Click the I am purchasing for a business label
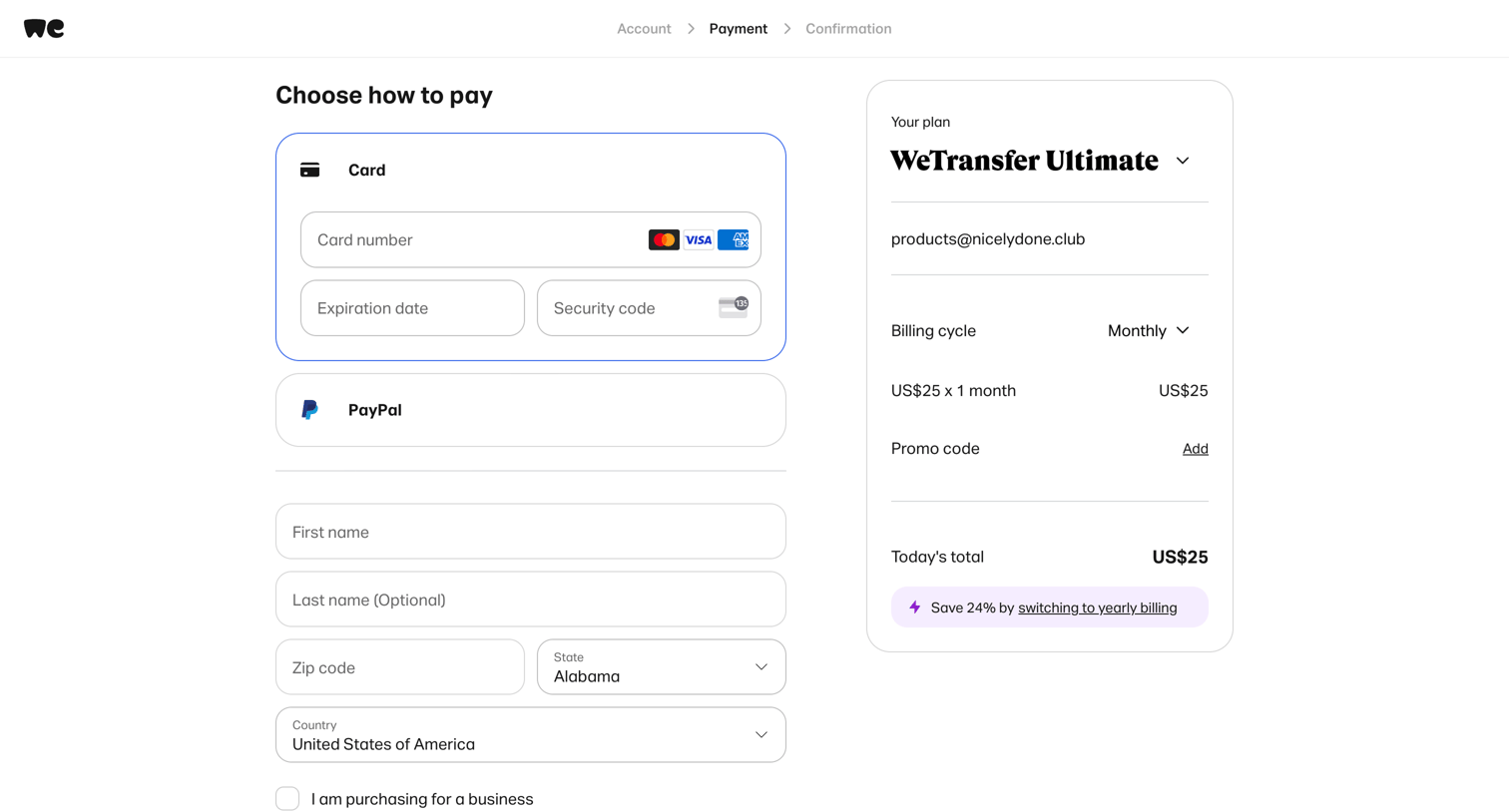Viewport: 1509px width, 812px height. [x=422, y=799]
